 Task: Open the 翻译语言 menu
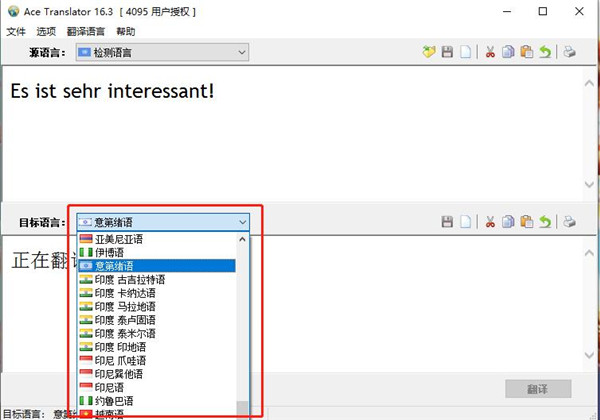(84, 31)
